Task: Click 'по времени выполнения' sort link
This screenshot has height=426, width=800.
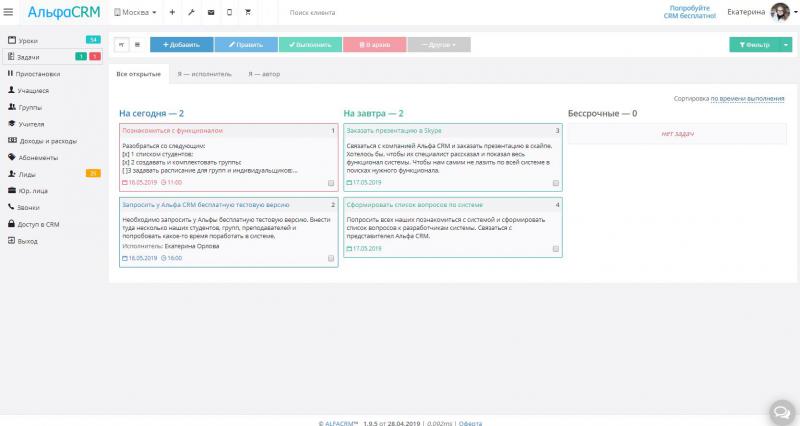Action: tap(748, 100)
